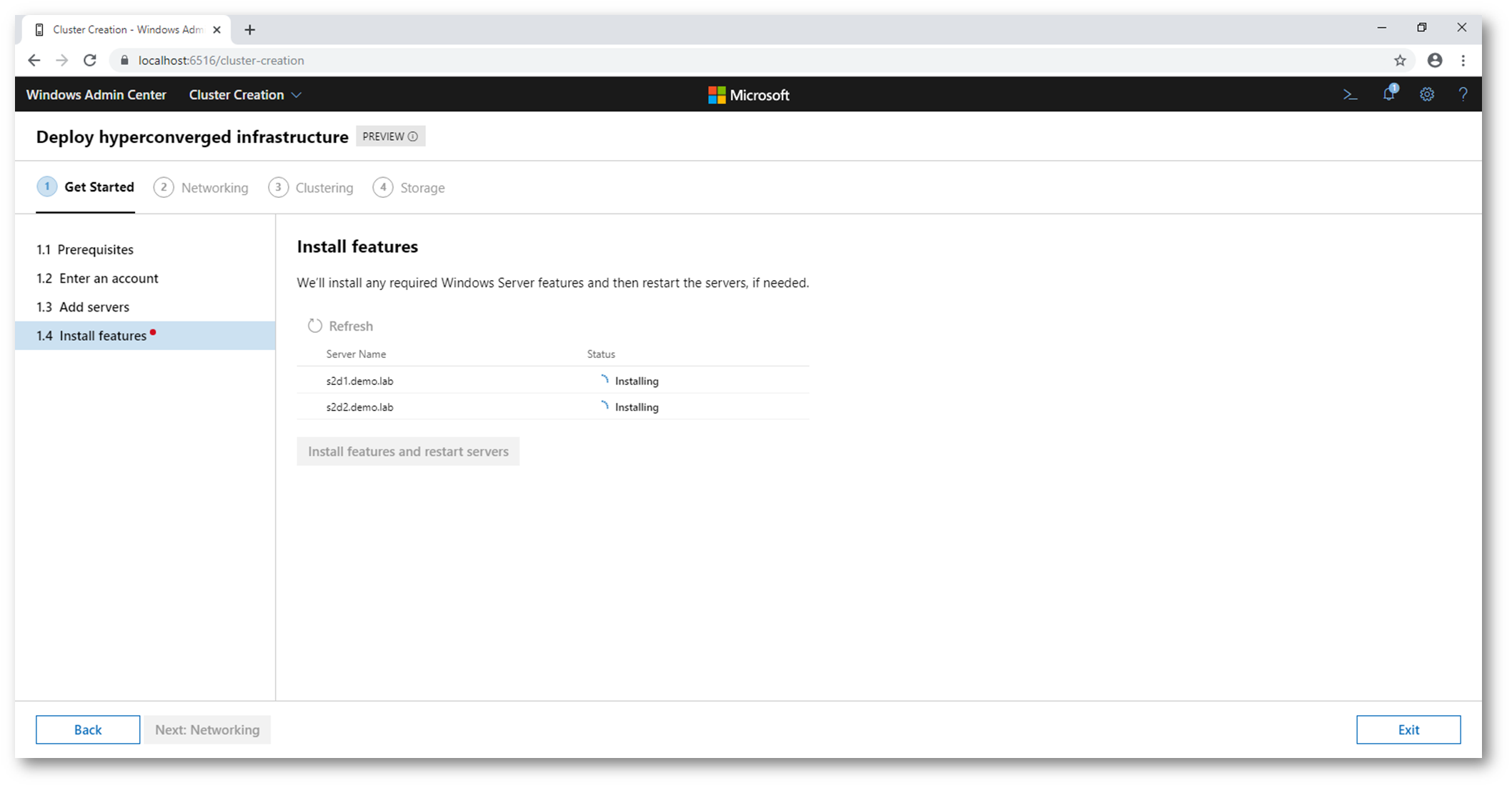Open the settings gear
Image resolution: width=1512 pixels, height=788 pixels.
[1427, 94]
